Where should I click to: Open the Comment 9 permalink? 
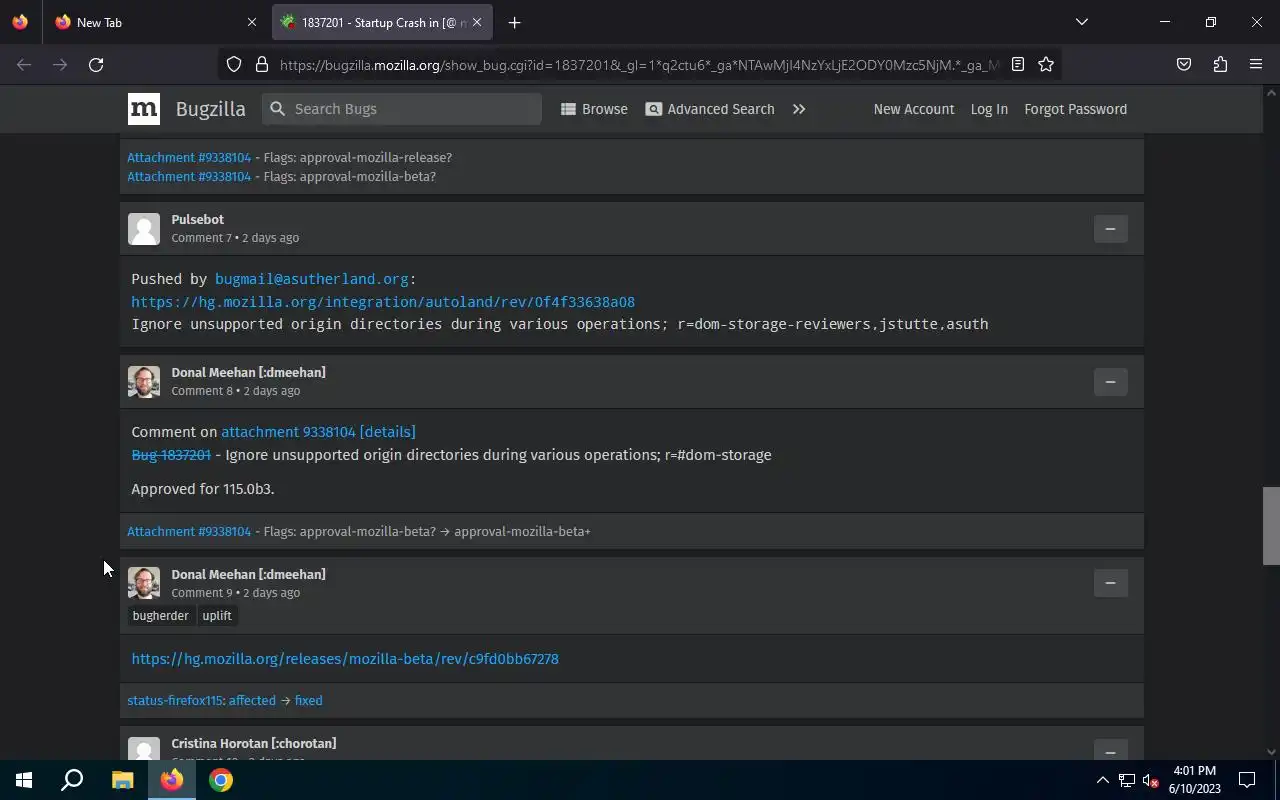(201, 593)
